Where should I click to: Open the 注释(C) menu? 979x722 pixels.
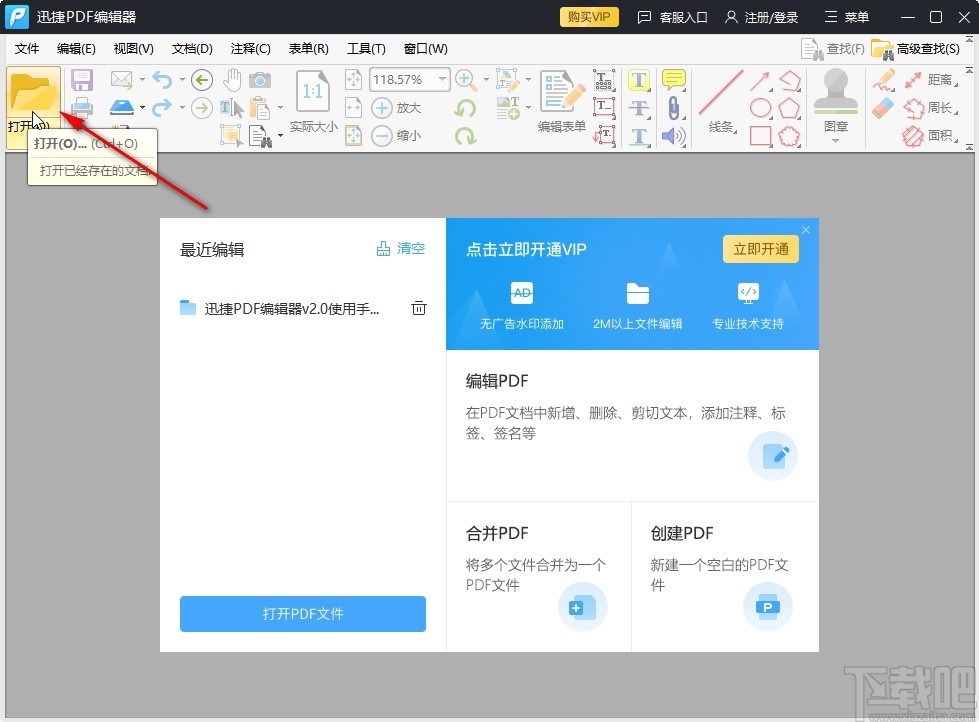(250, 48)
